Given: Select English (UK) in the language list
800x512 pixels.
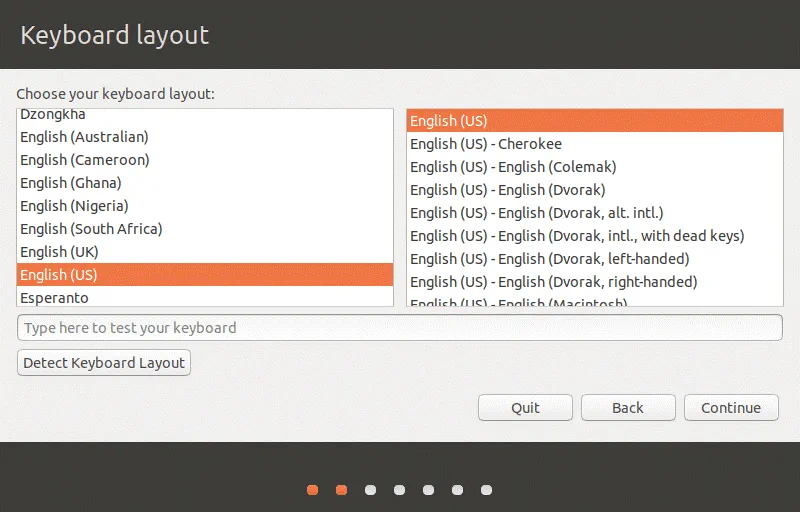Looking at the screenshot, I should 58,252.
